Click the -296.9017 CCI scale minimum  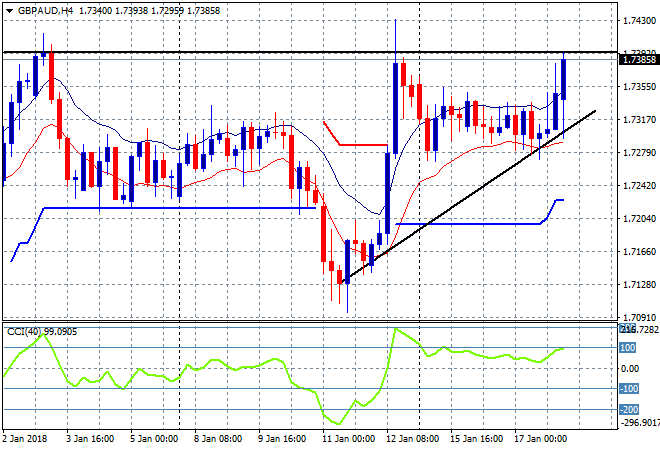click(x=641, y=422)
